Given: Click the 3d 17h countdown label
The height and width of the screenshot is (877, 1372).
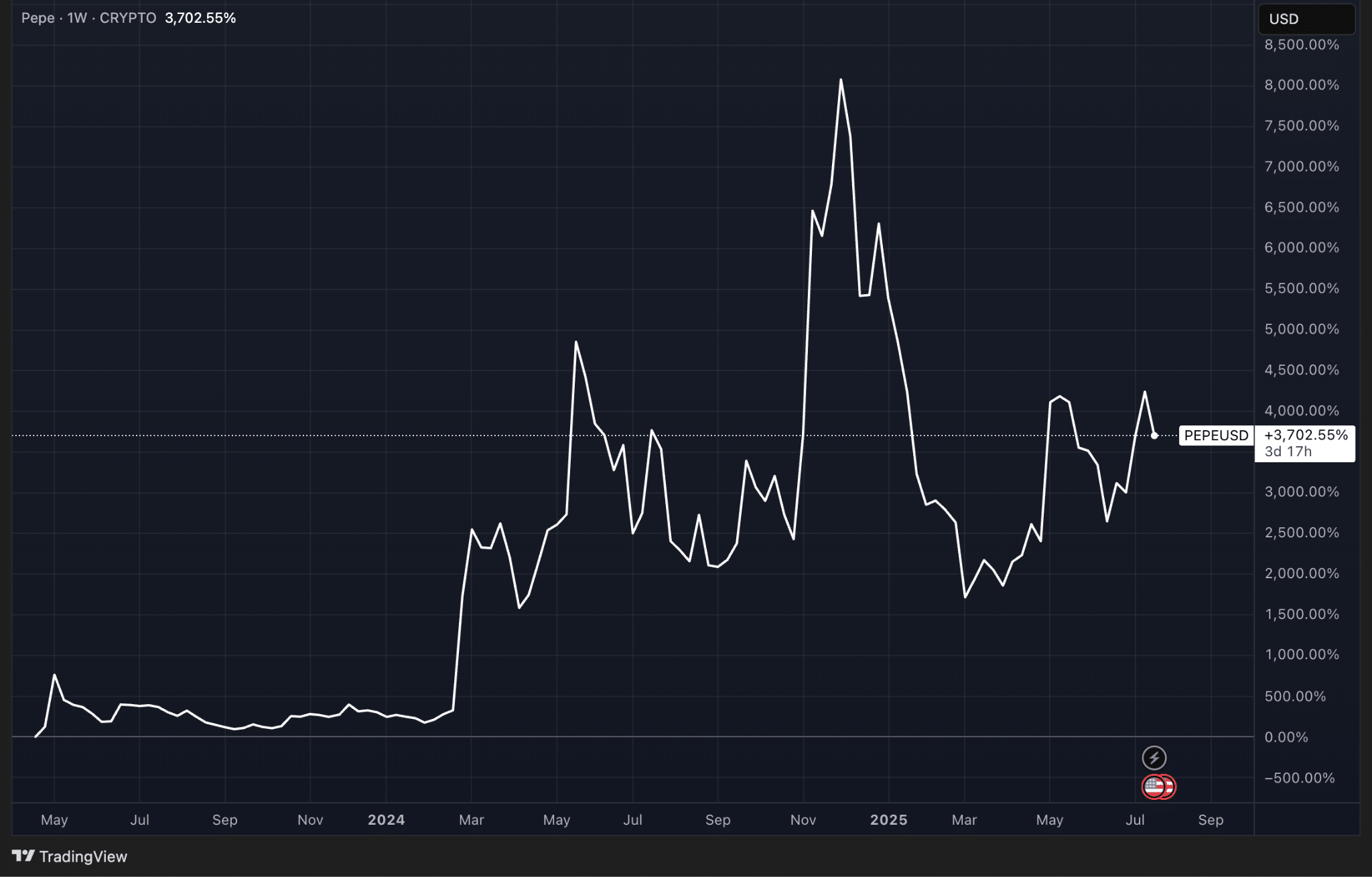Looking at the screenshot, I should [1288, 452].
